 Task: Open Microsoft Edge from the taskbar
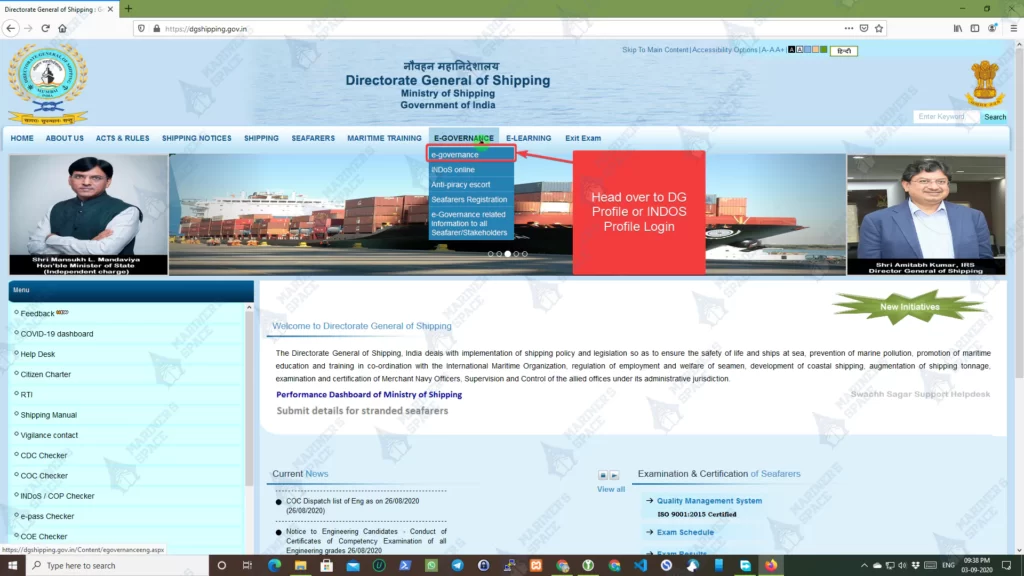coord(274,565)
